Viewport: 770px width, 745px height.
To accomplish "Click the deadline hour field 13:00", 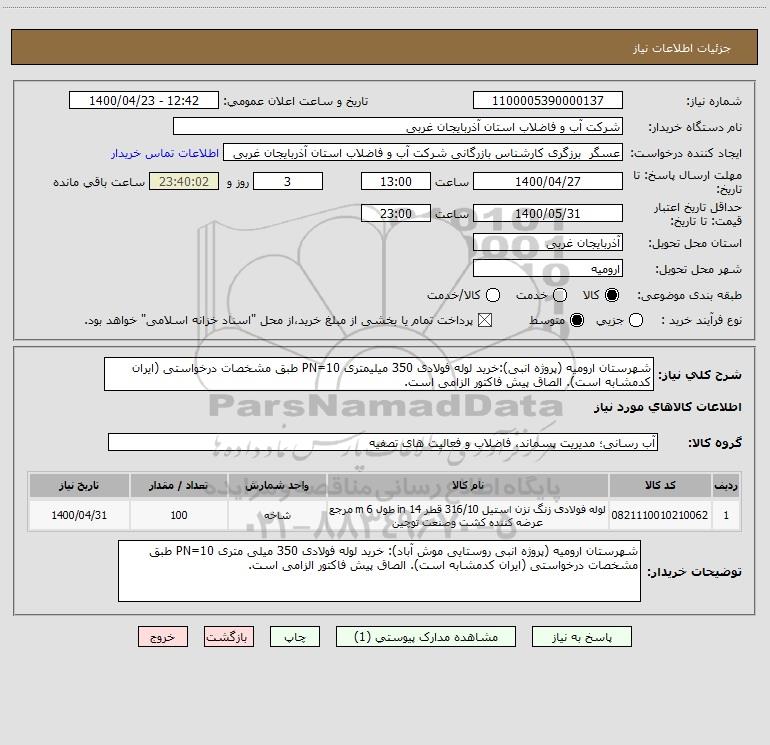I will pyautogui.click(x=396, y=181).
